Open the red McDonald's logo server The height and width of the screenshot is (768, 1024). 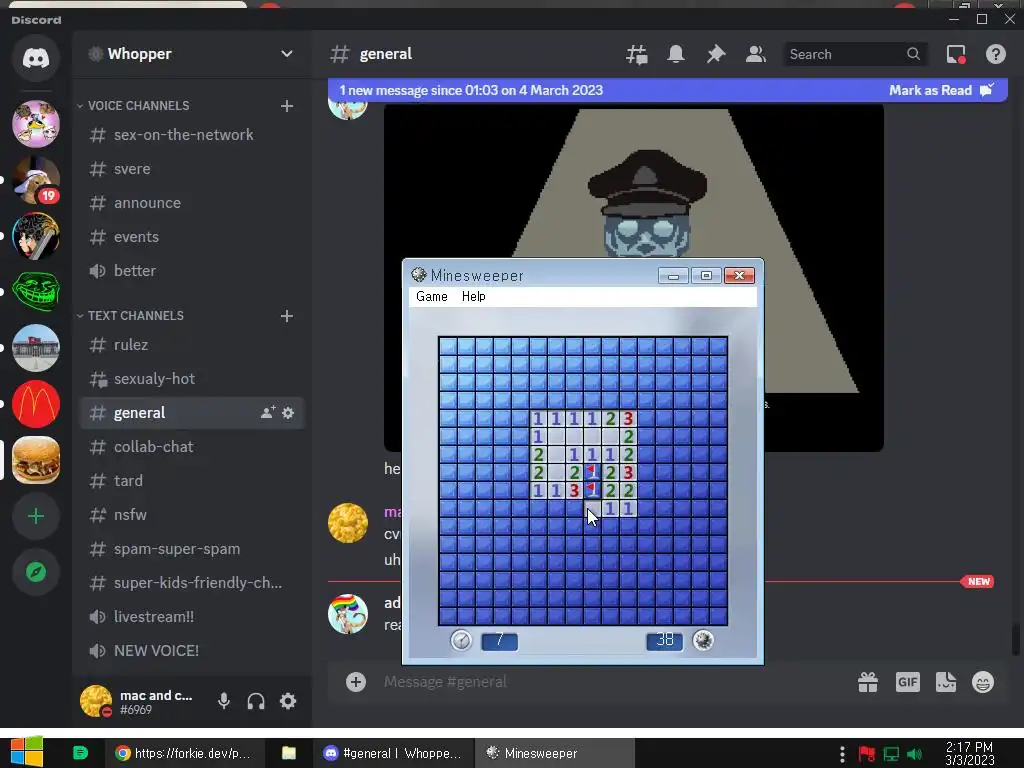point(36,404)
